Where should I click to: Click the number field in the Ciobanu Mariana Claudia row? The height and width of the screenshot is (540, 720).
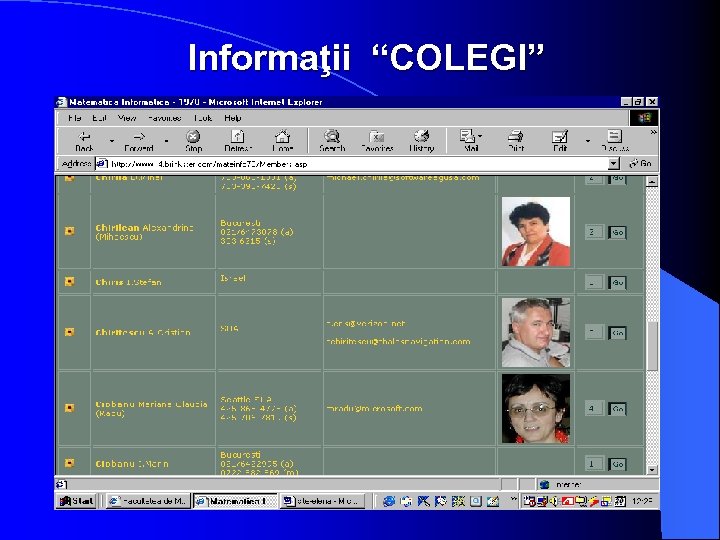593,408
